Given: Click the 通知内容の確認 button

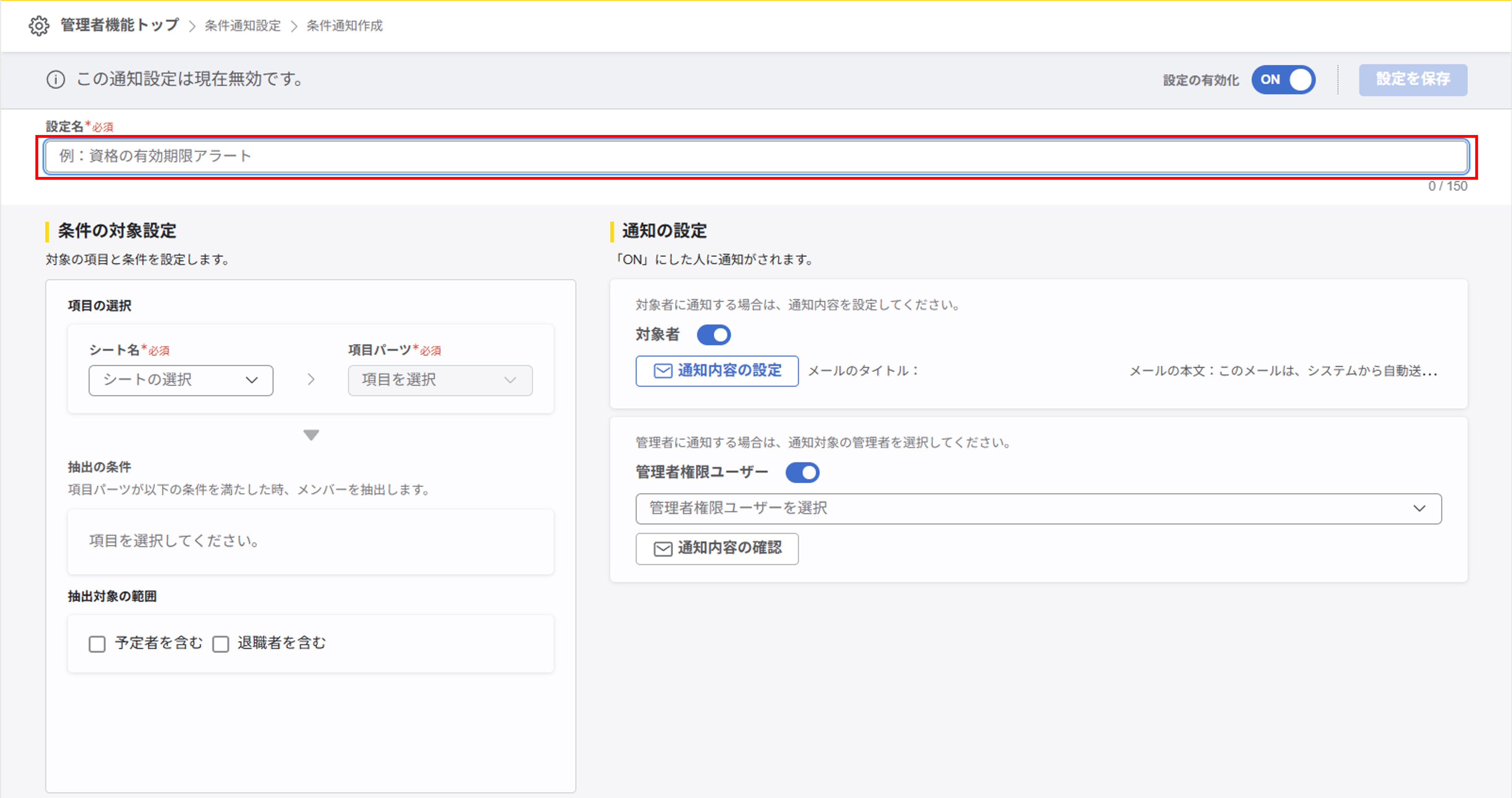Looking at the screenshot, I should tap(717, 549).
